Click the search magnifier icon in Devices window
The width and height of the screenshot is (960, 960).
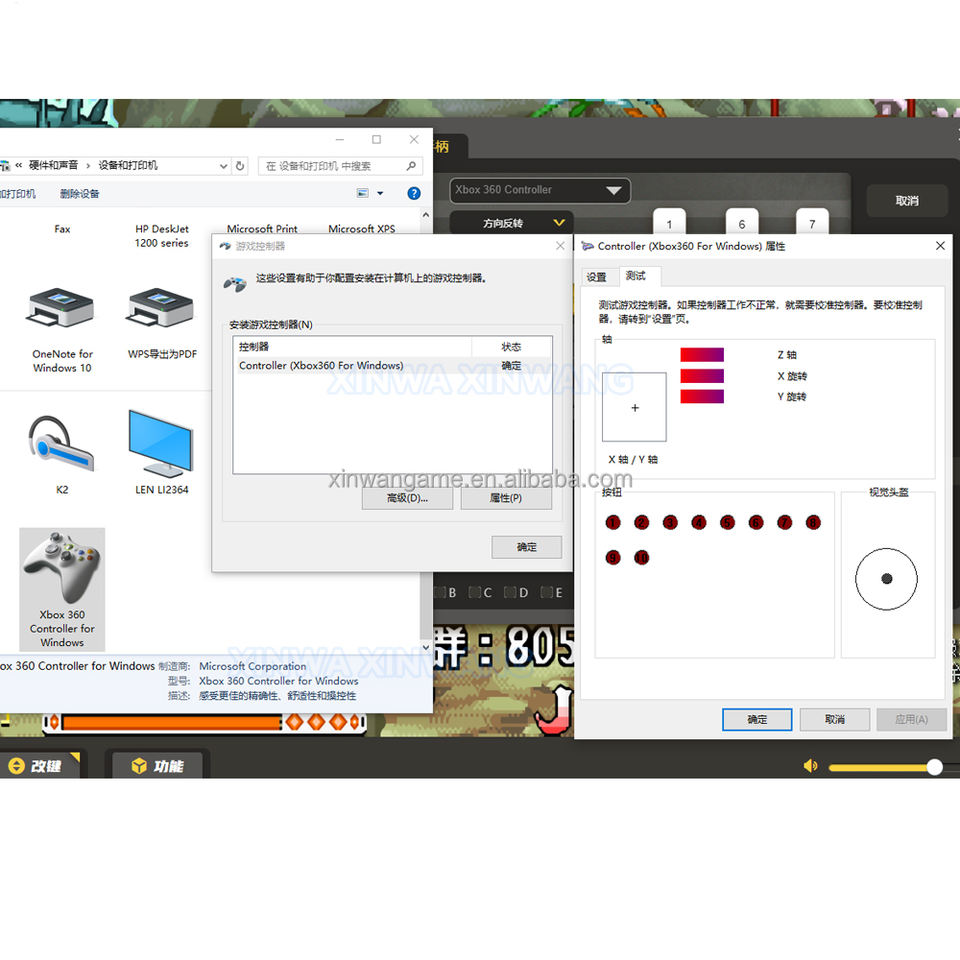coord(411,166)
